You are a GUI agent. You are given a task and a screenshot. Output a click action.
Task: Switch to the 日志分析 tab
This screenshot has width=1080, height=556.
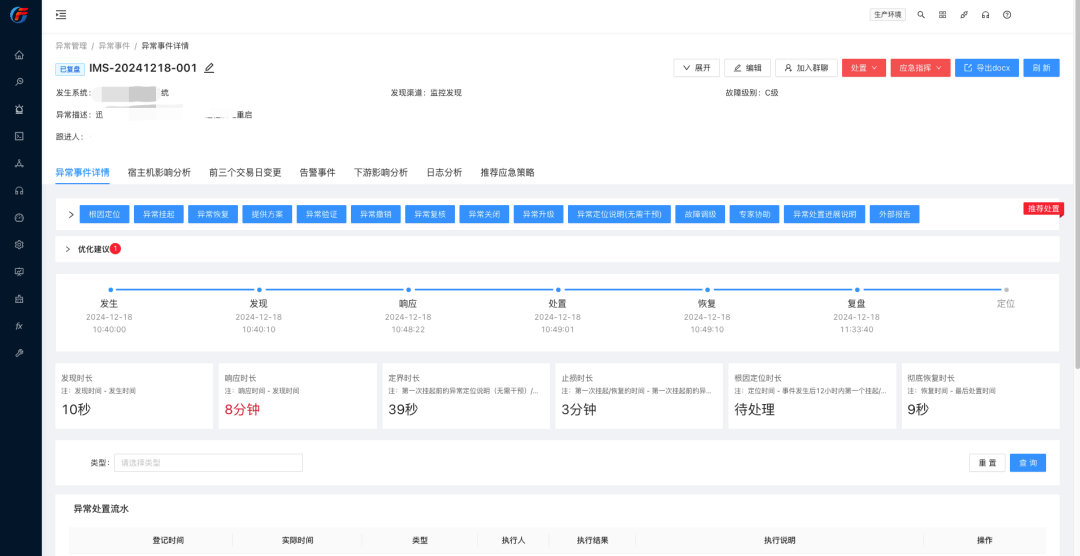pyautogui.click(x=444, y=173)
